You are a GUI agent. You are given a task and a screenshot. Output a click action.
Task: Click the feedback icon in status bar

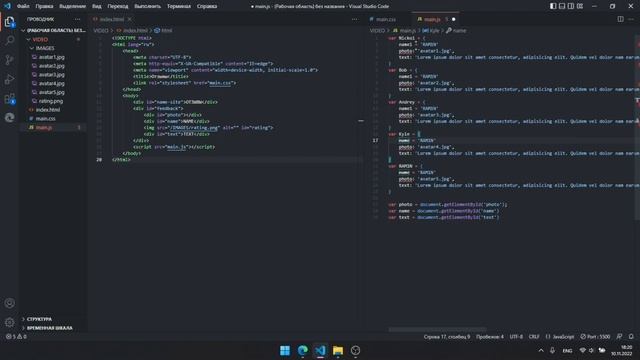click(619, 337)
